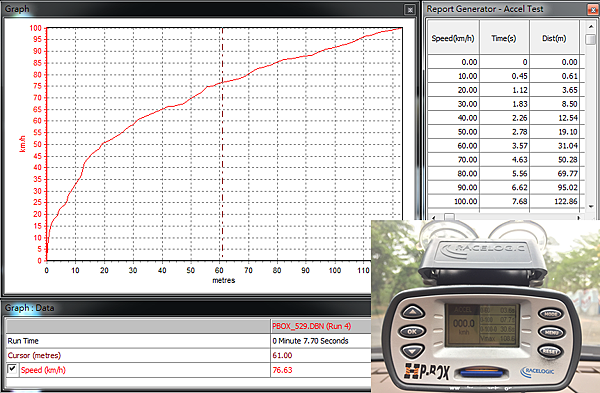This screenshot has height=393, width=600.
Task: Select the Time(s) column header
Action: [504, 37]
